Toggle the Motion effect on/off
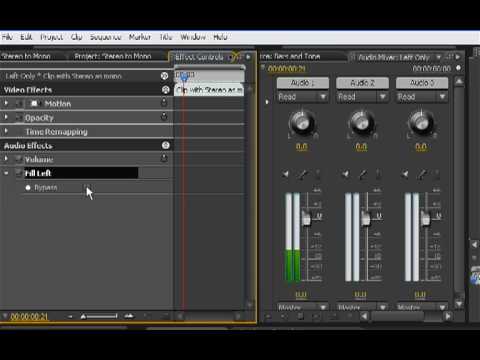Viewport: 480px width, 360px height. pos(19,104)
